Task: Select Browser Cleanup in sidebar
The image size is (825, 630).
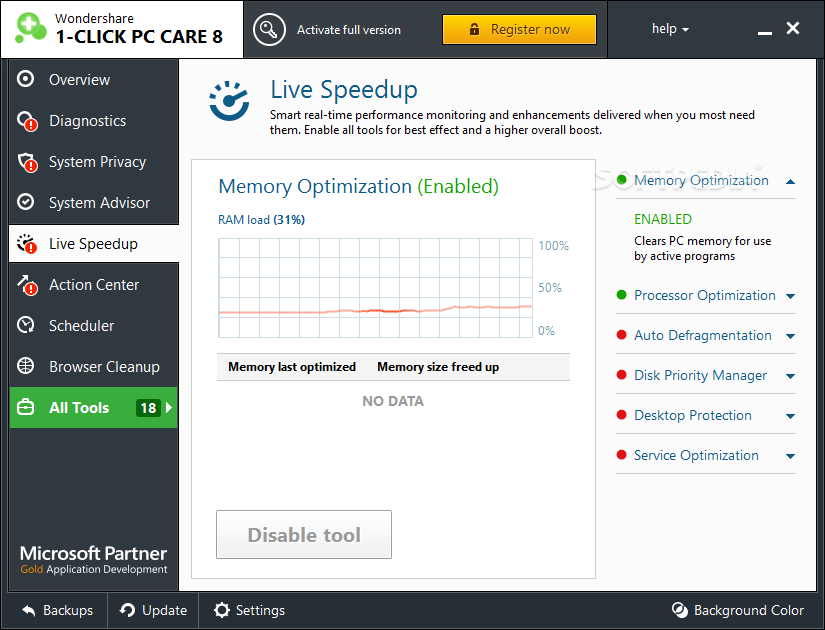Action: click(x=94, y=367)
